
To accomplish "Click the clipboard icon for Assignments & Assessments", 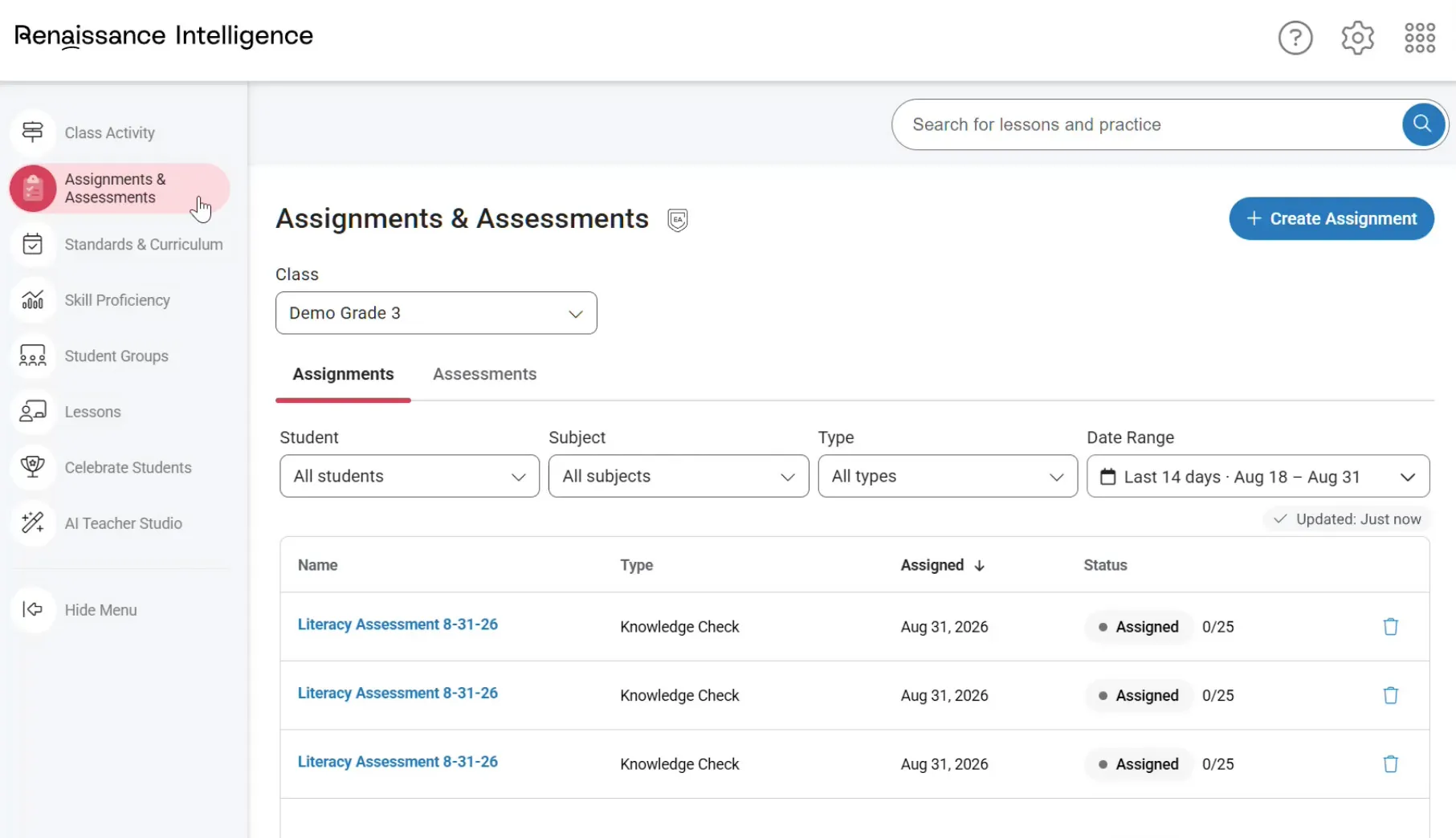I will click(33, 189).
